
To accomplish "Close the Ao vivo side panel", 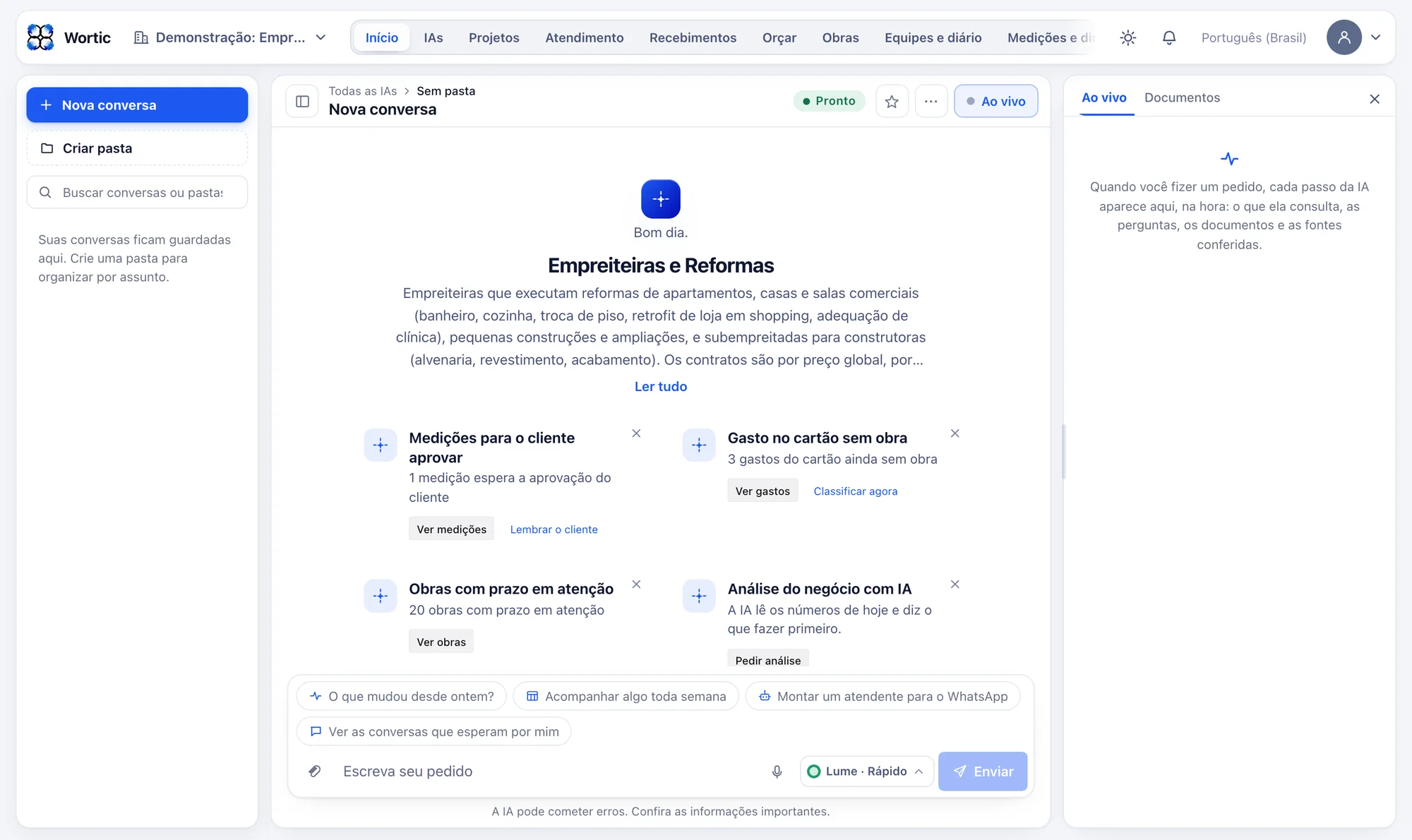I will [x=1374, y=99].
